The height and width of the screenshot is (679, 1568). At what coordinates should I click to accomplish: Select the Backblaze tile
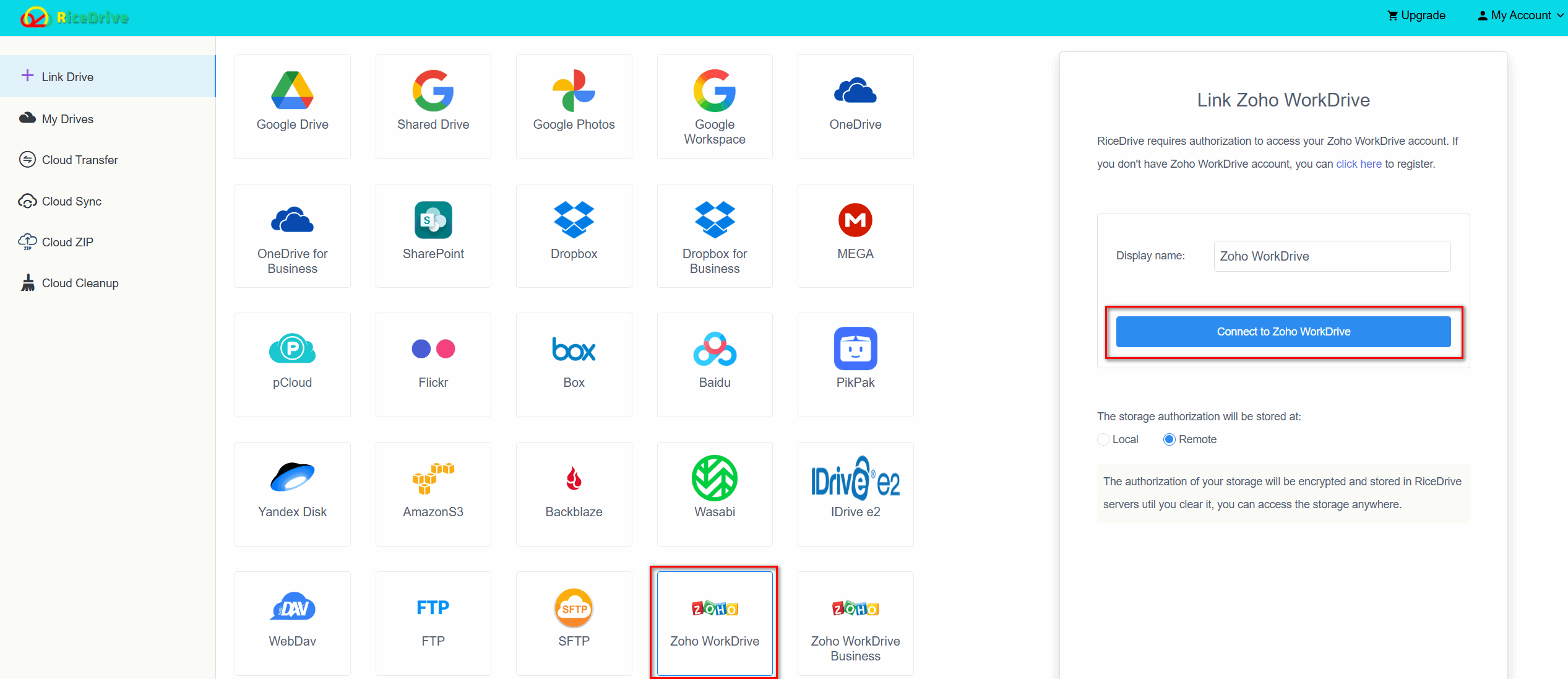tap(574, 494)
